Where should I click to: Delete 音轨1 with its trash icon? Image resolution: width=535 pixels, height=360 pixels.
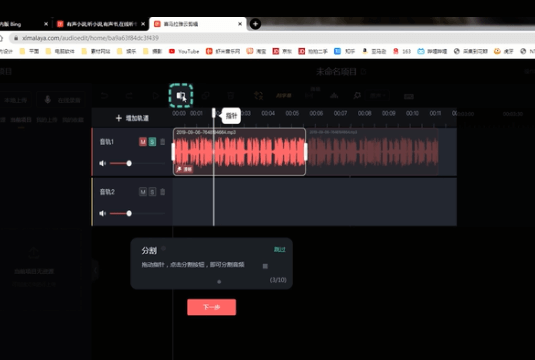tap(162, 142)
